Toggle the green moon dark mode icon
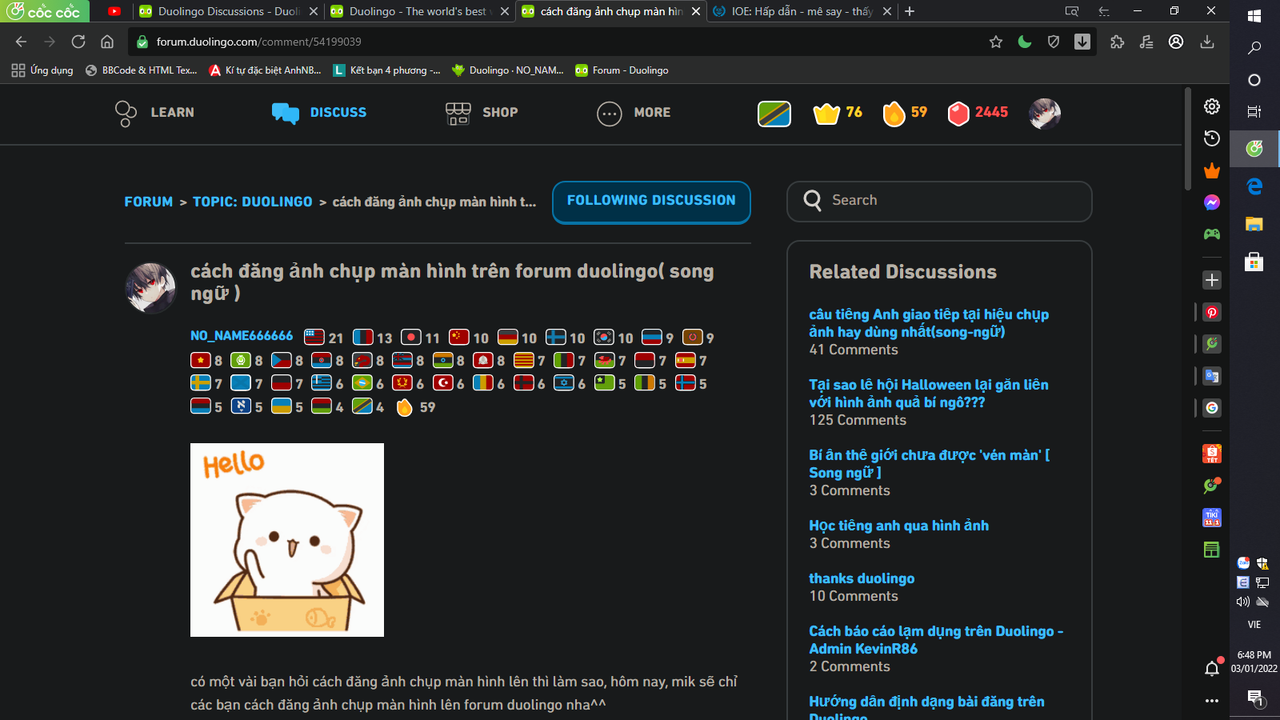Image resolution: width=1280 pixels, height=720 pixels. [x=1025, y=42]
